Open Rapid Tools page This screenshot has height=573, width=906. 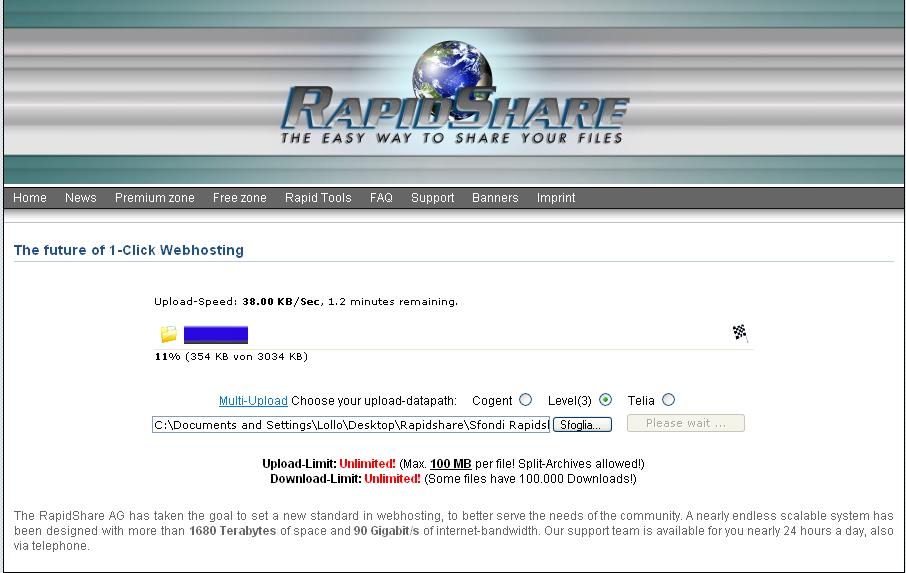click(318, 198)
